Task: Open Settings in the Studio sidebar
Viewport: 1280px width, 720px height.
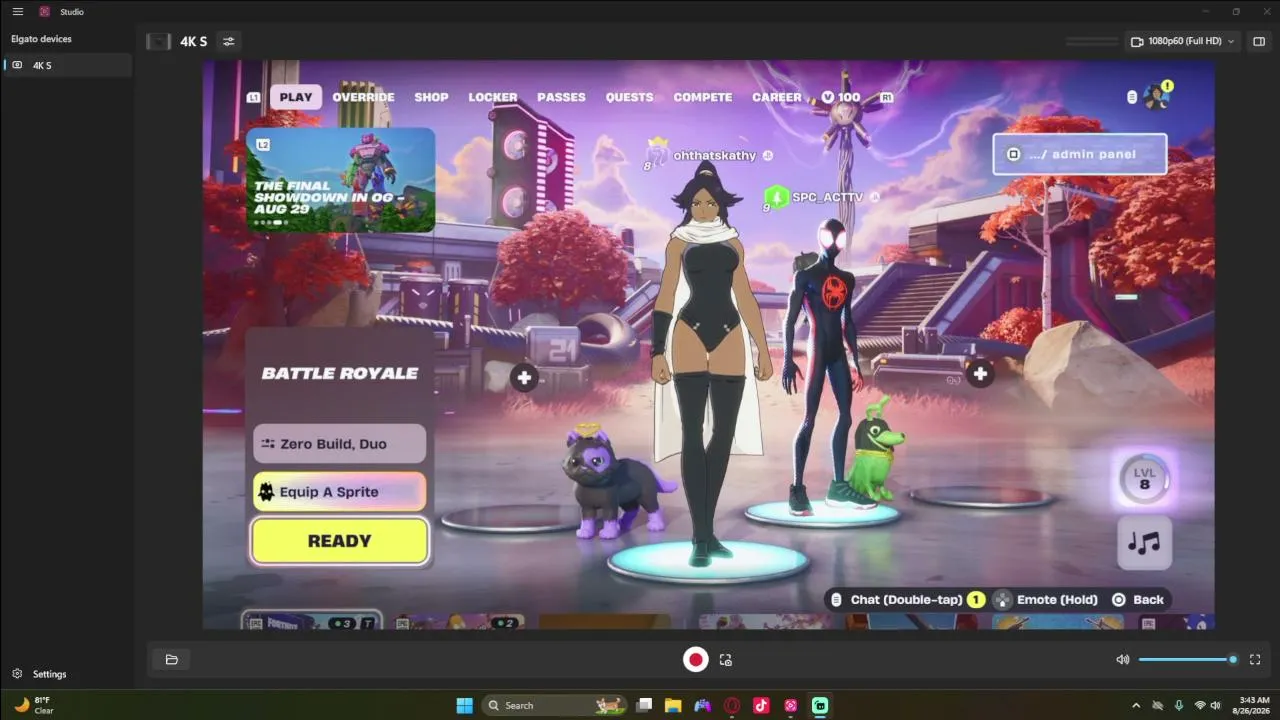Action: (x=40, y=674)
